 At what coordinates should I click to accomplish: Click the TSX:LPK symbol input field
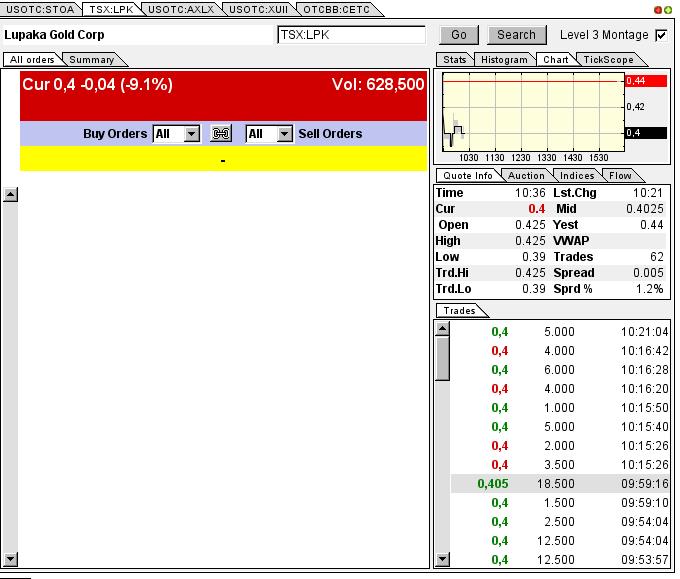(x=351, y=35)
